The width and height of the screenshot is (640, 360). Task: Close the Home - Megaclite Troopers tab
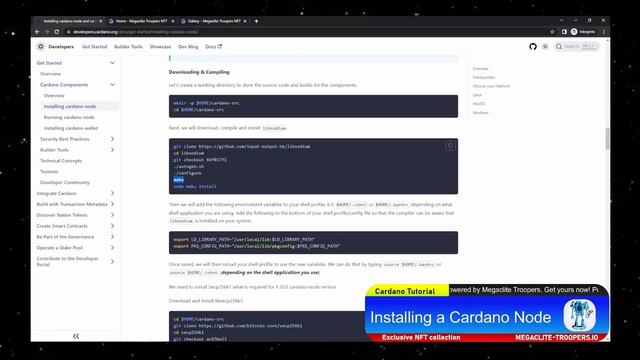tap(173, 21)
